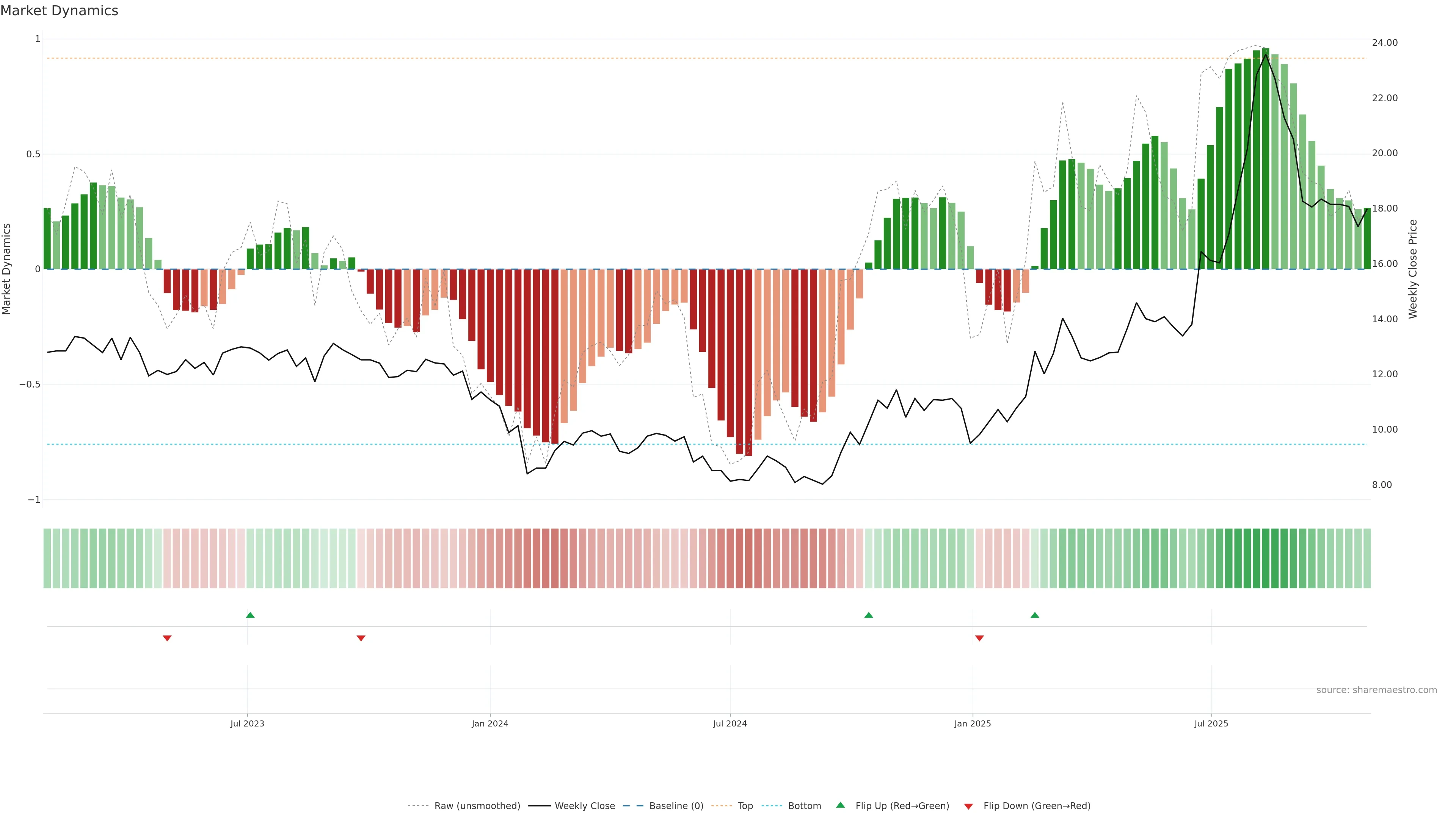Click the first red flip-down triangle marker
This screenshot has height=819, width=1456.
tap(167, 638)
